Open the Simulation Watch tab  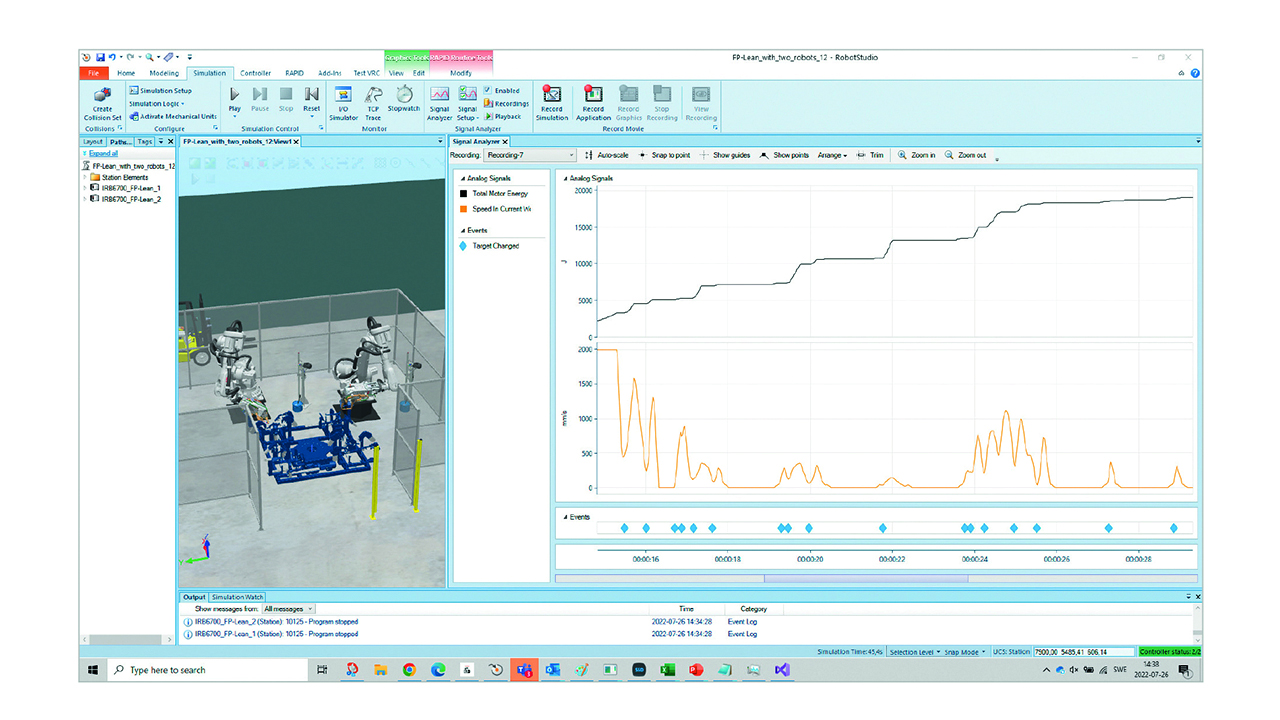pos(237,597)
